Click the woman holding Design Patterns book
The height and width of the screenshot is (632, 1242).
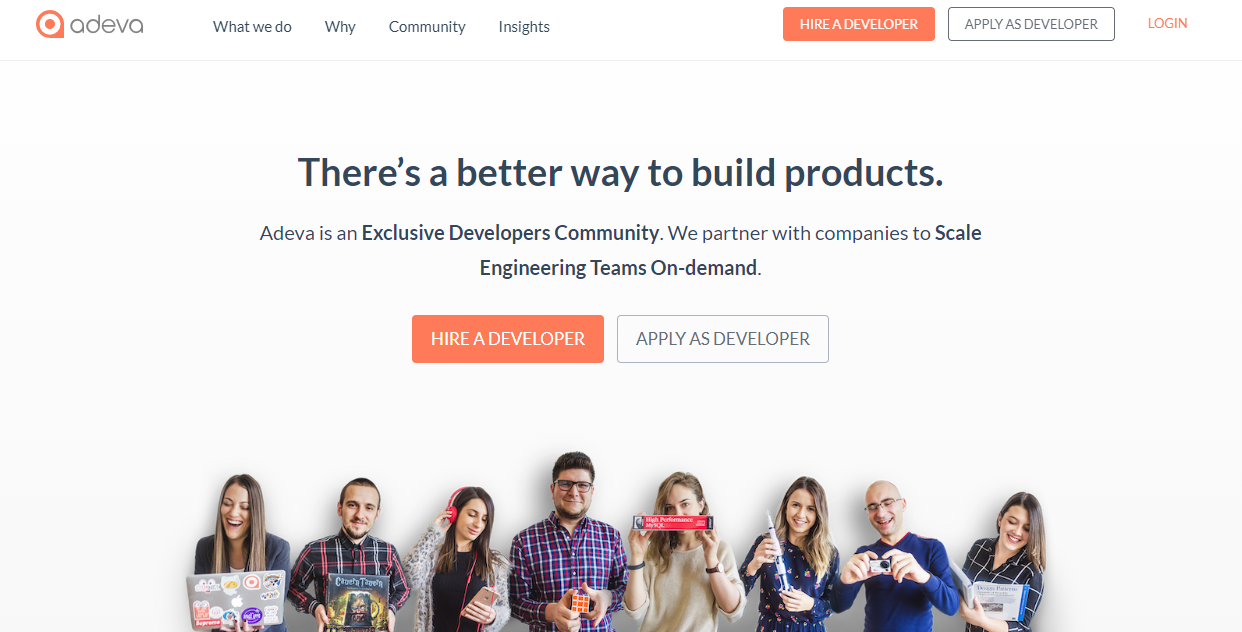pos(1003,563)
